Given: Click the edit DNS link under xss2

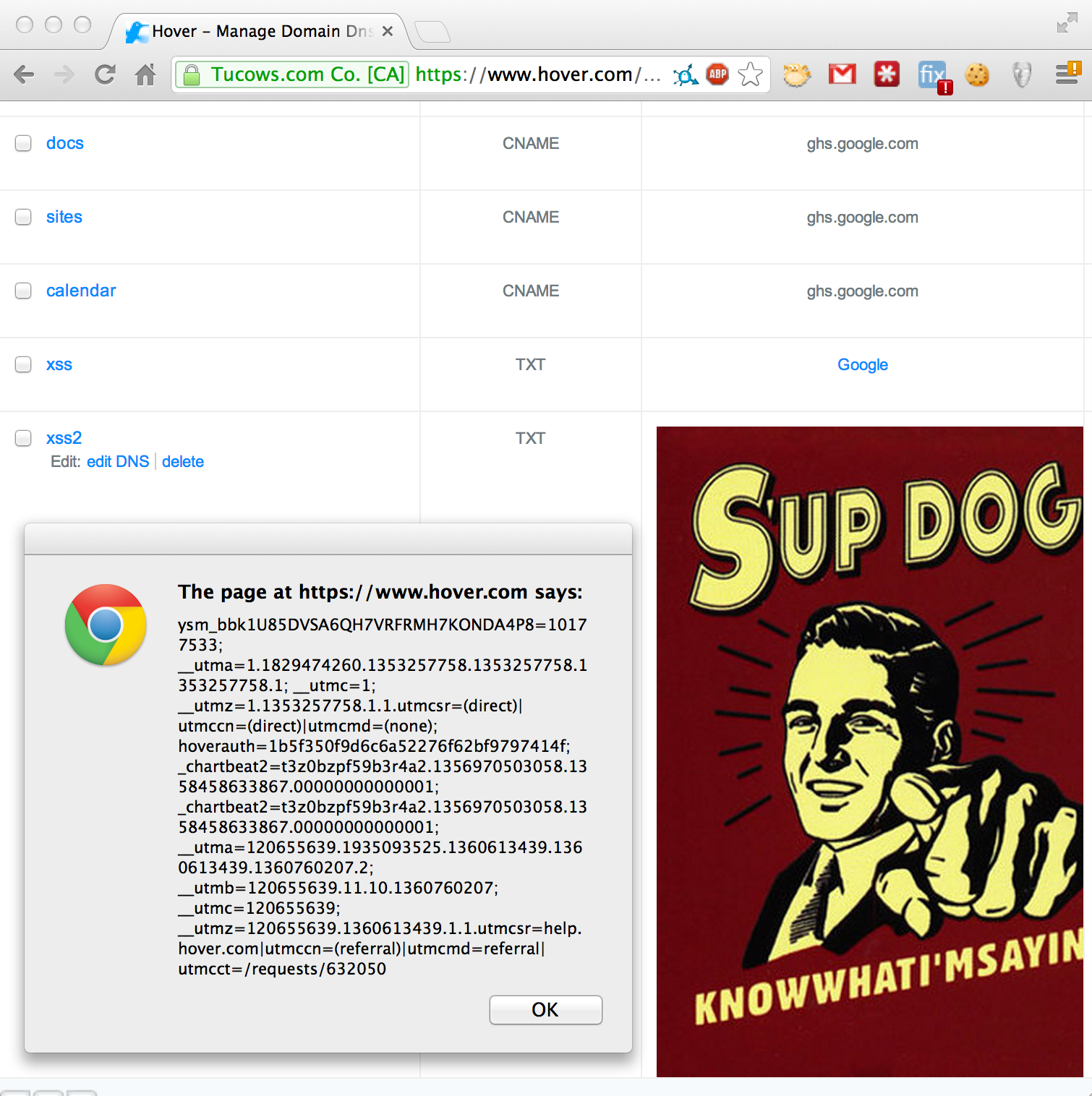Looking at the screenshot, I should (x=118, y=462).
